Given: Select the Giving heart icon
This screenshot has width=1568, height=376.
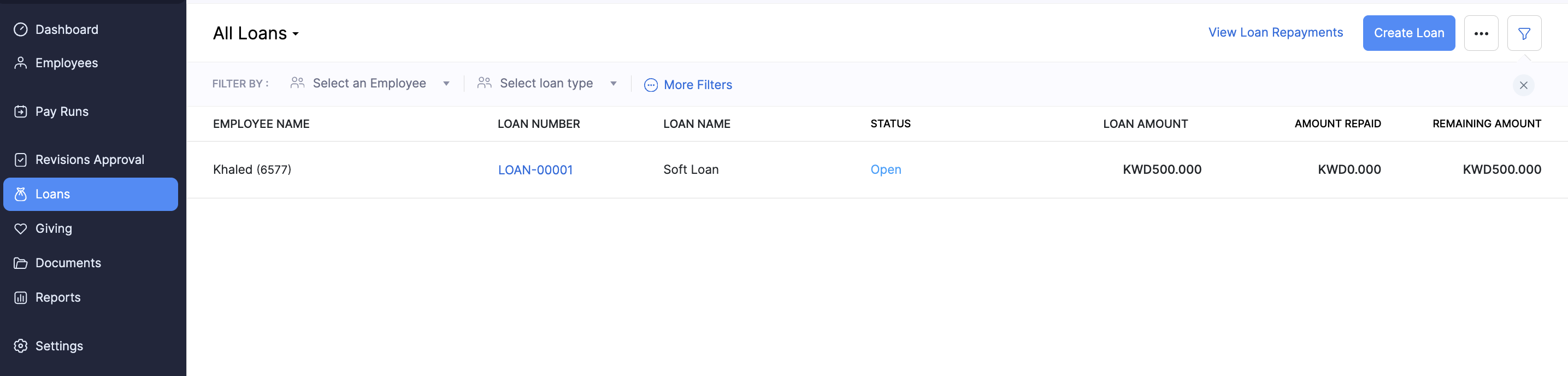Looking at the screenshot, I should tap(20, 228).
